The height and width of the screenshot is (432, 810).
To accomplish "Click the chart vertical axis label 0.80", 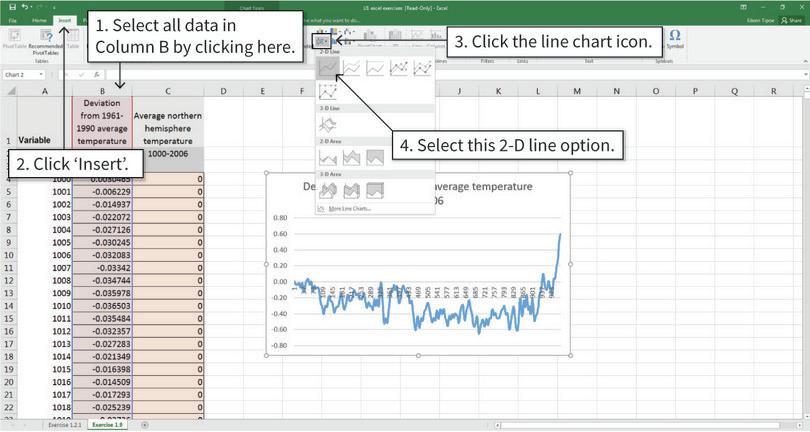I will point(280,218).
